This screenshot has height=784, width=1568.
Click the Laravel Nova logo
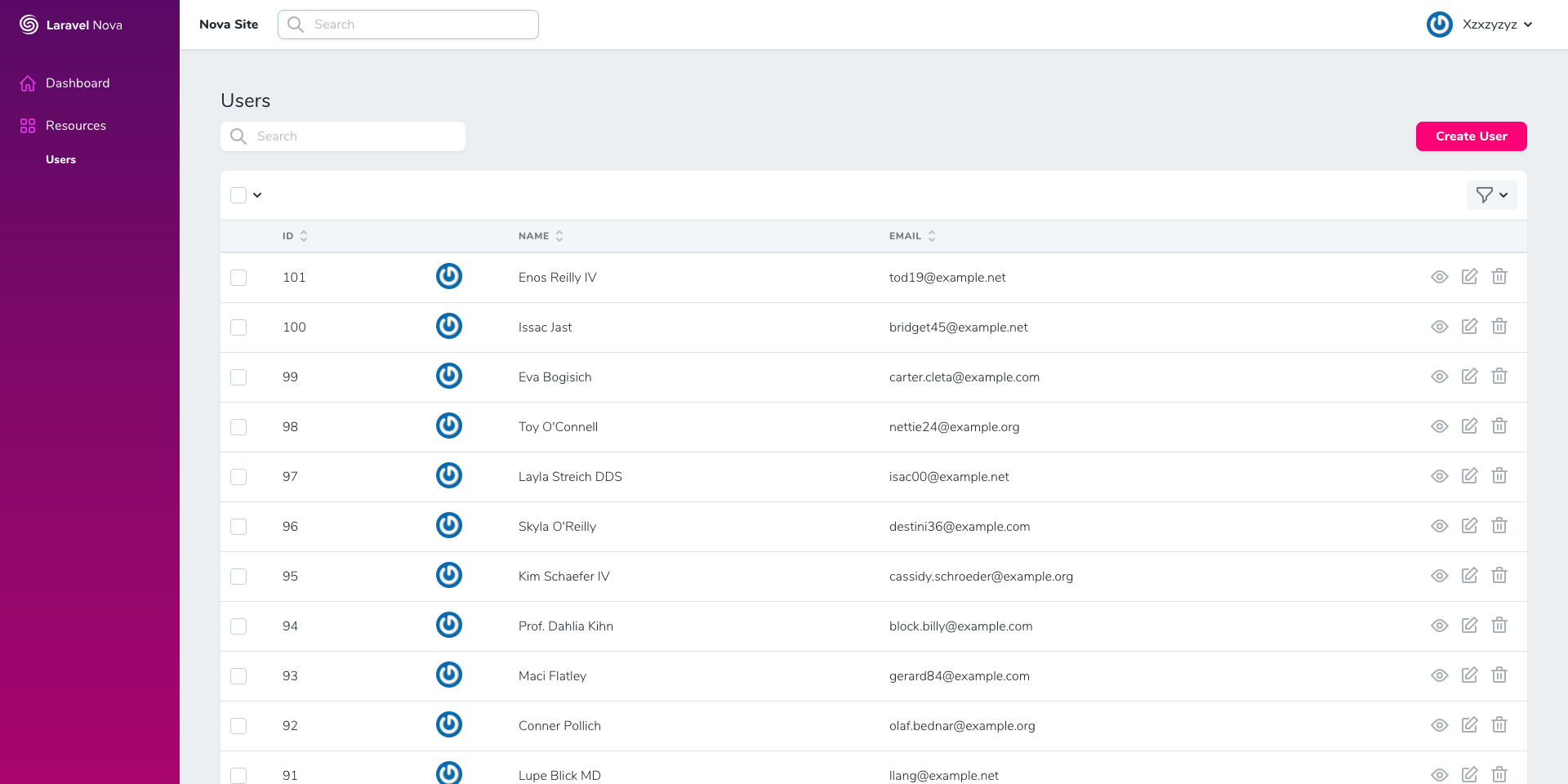click(71, 24)
